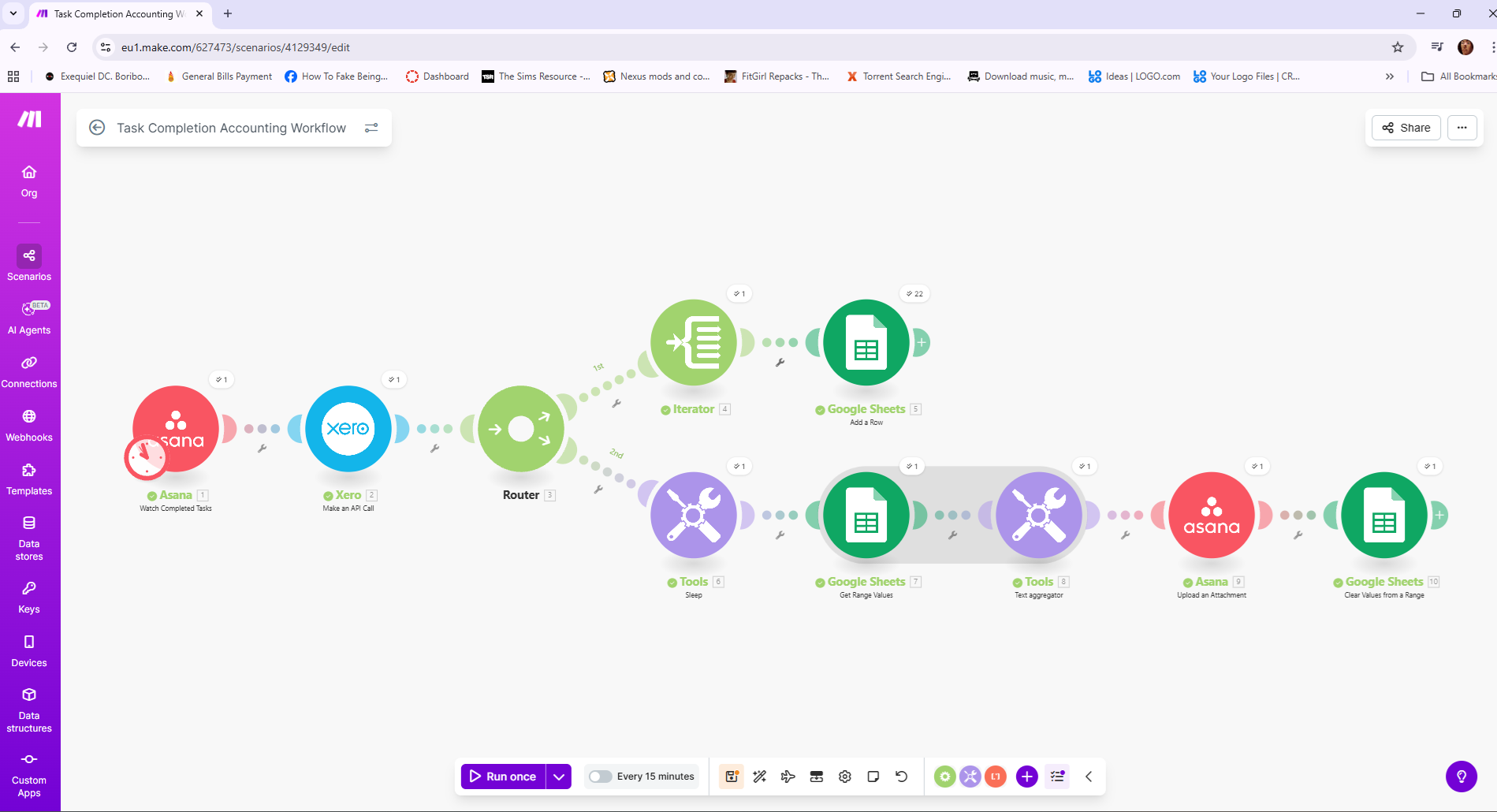This screenshot has height=812, width=1497.
Task: Open Asana Upload an Attachment module
Action: (1212, 515)
